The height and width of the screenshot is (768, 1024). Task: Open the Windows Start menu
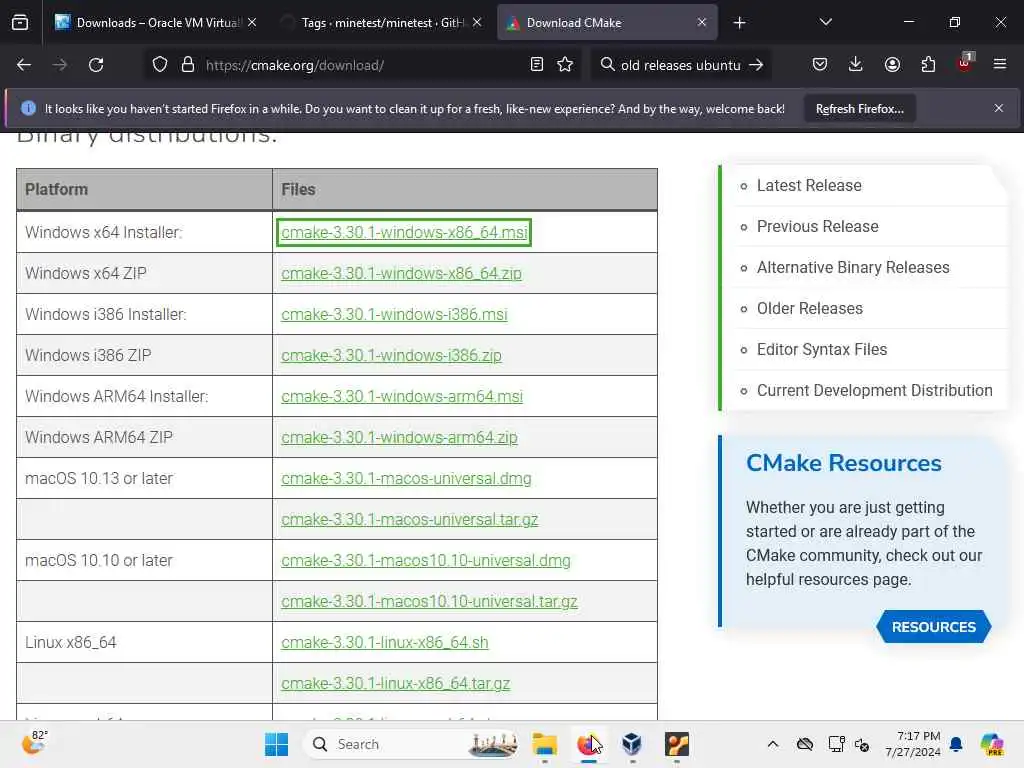[x=276, y=744]
